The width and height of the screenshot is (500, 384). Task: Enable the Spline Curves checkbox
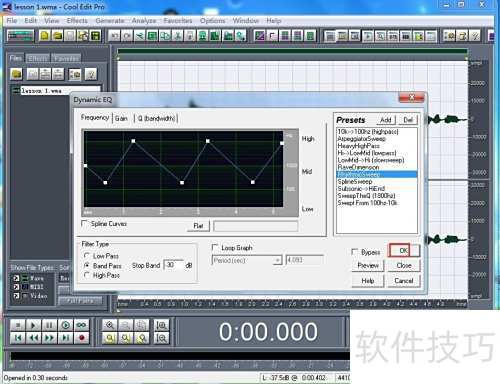85,223
